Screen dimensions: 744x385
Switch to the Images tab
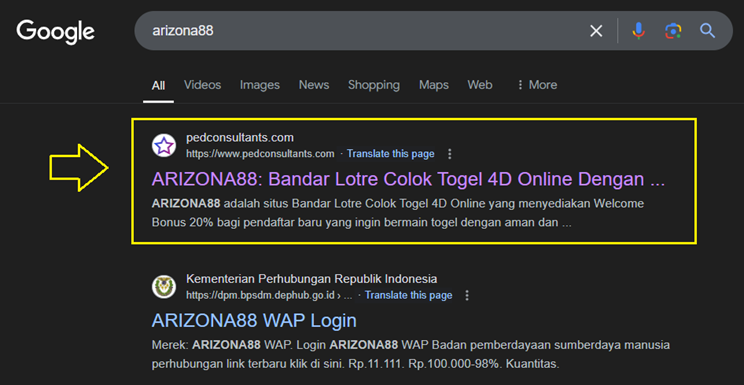click(x=260, y=85)
